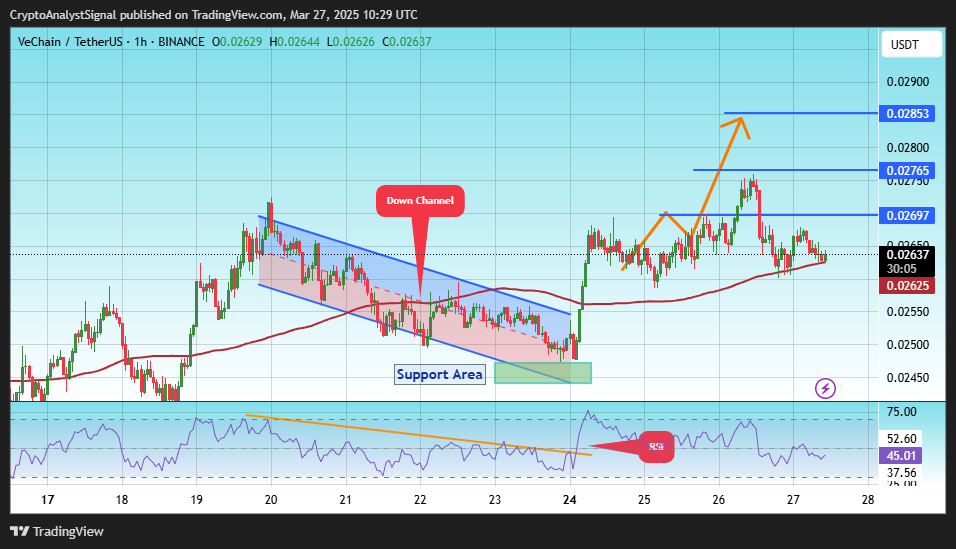Viewport: 956px width, 549px height.
Task: Click date 19 on time axis
Action: (x=196, y=500)
